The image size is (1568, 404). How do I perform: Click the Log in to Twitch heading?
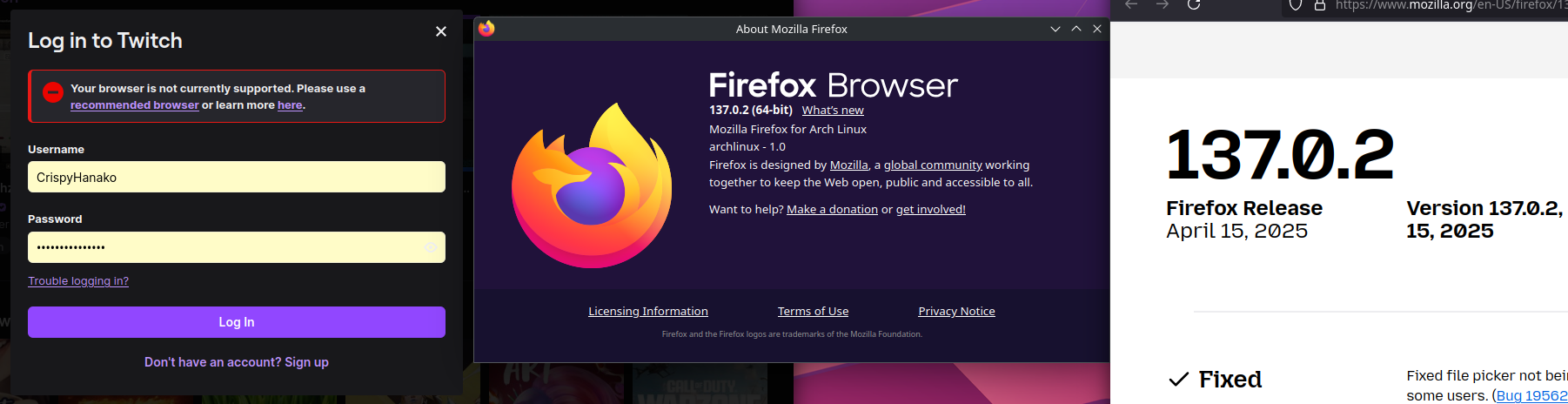click(x=105, y=41)
